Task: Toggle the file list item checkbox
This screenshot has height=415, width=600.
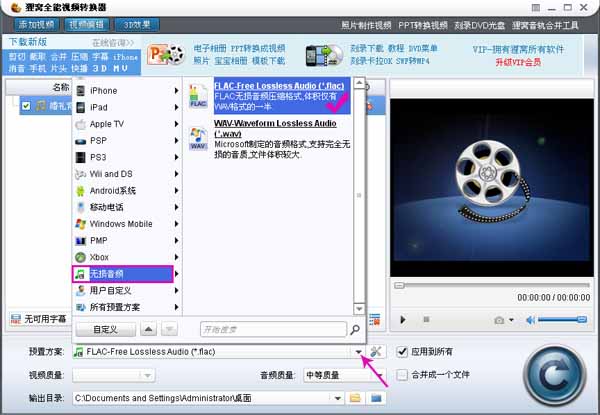Action: (x=26, y=106)
